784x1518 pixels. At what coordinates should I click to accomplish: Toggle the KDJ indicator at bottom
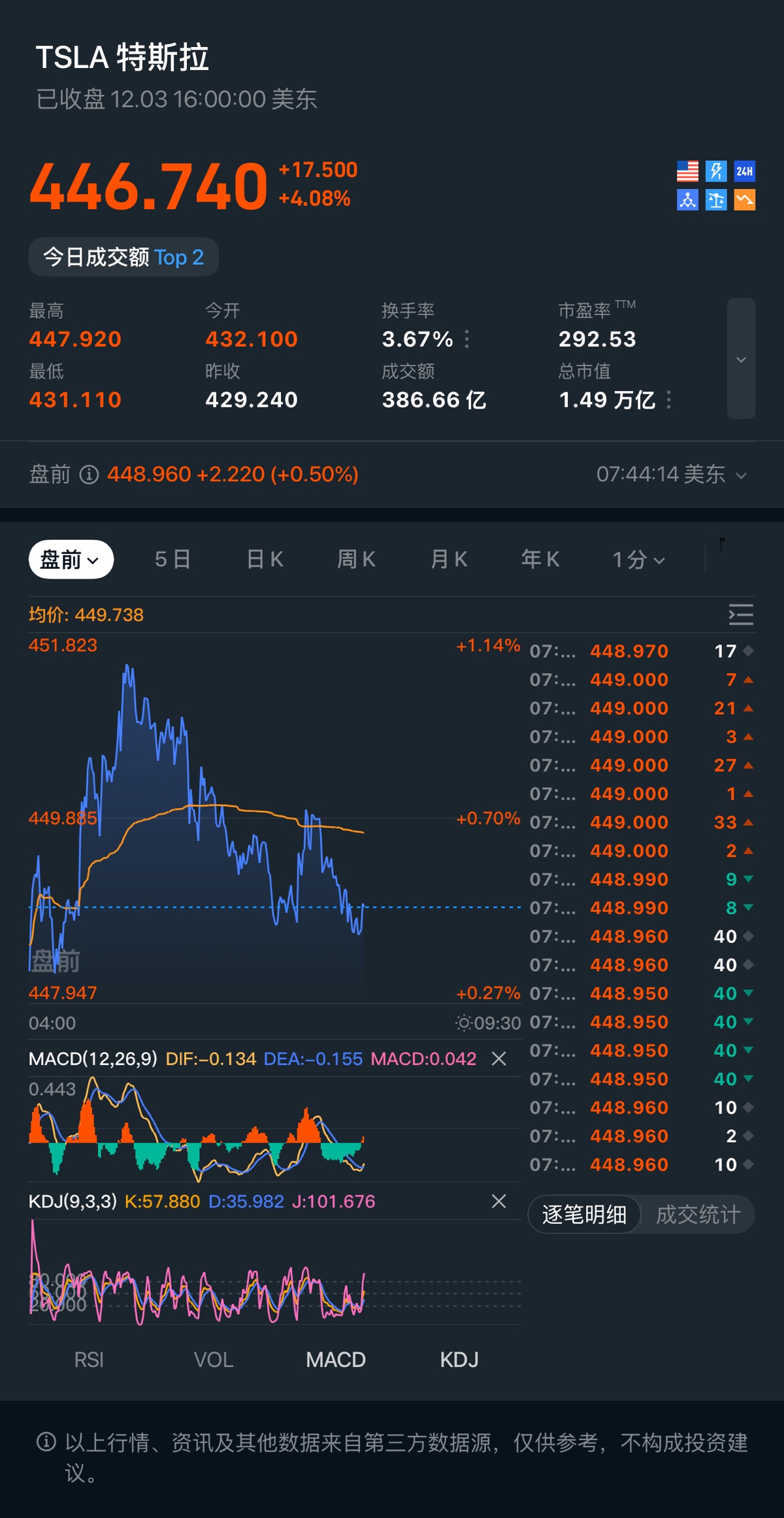coord(459,1360)
